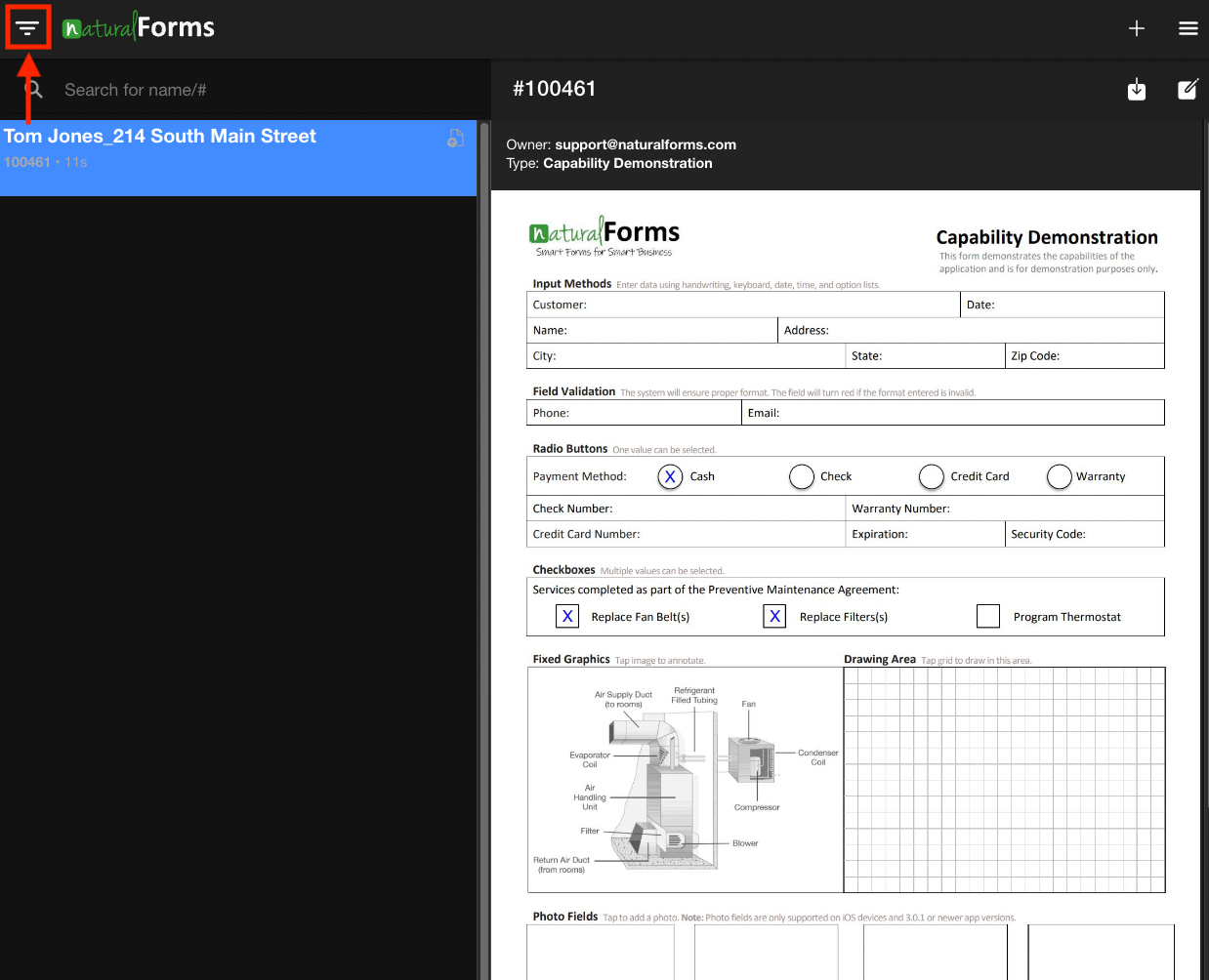
Task: Click the Zip Code field
Action: (1085, 355)
